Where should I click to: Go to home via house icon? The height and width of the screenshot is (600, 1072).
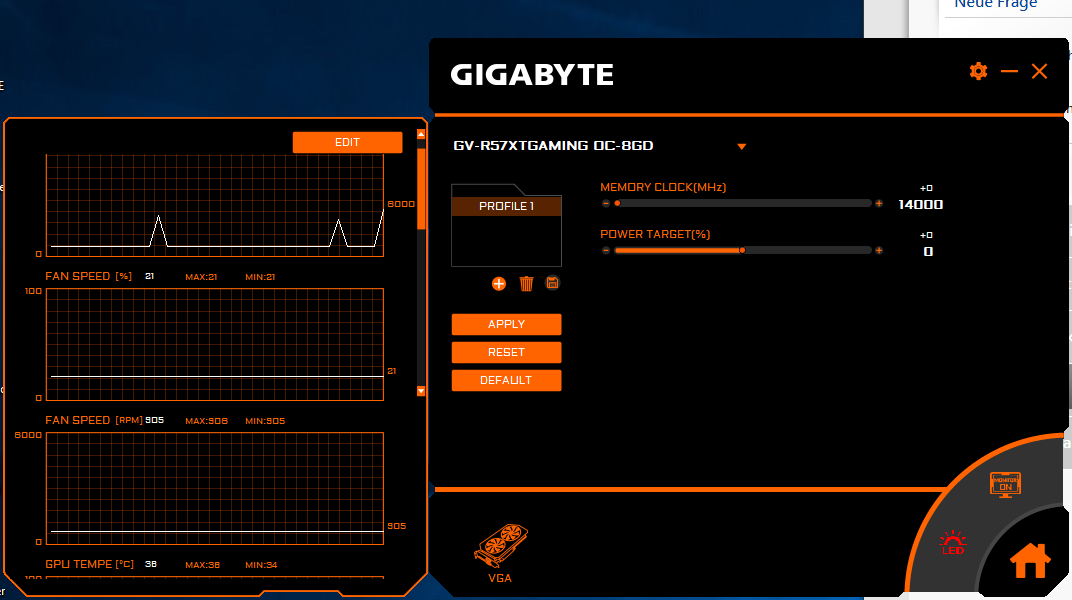pyautogui.click(x=1030, y=560)
